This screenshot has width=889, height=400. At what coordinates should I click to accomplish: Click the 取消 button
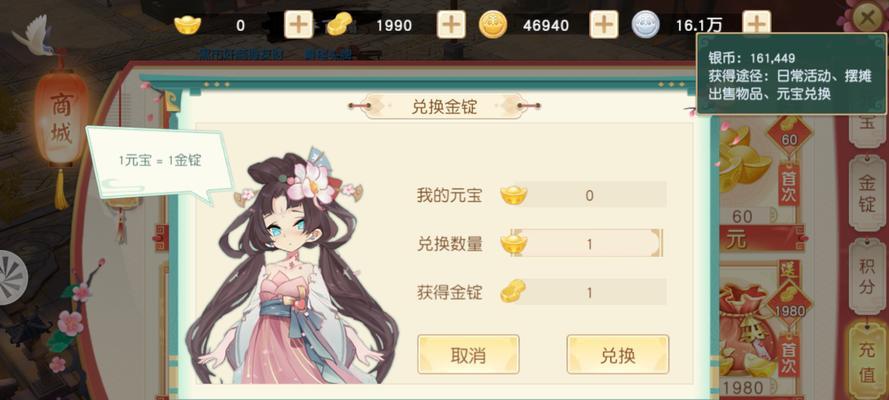(x=468, y=355)
